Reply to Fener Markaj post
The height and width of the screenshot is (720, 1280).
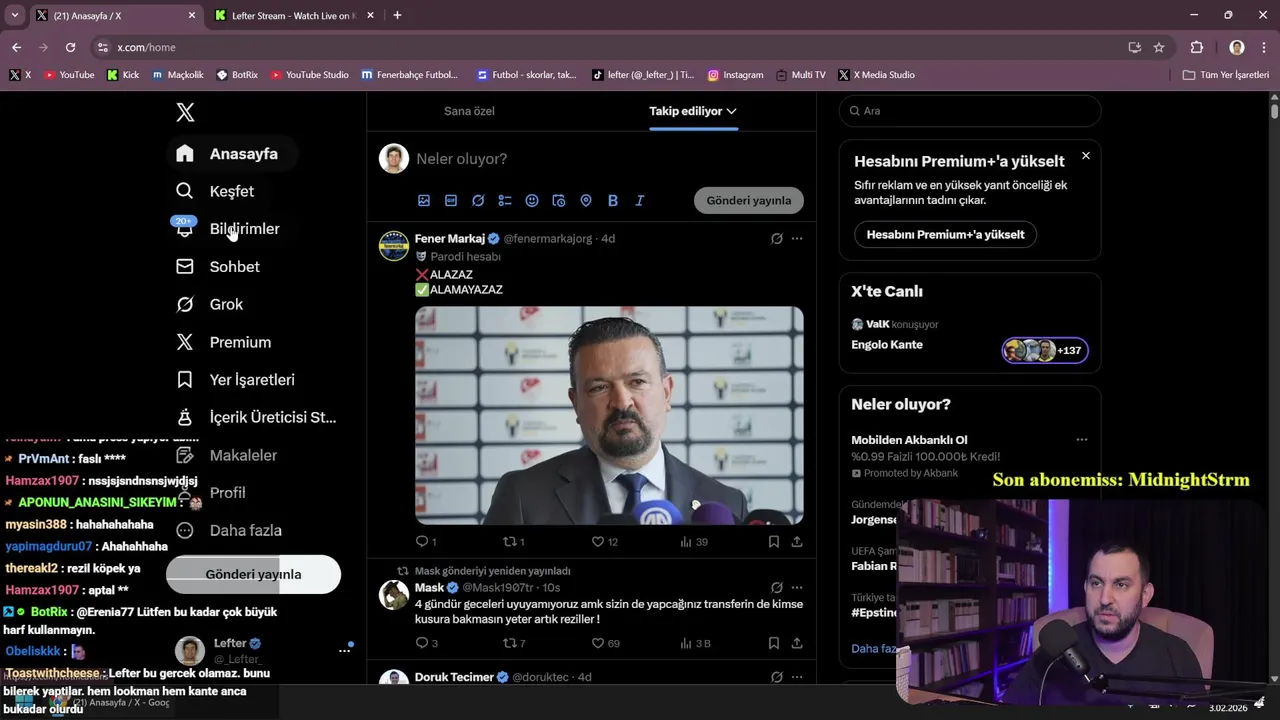coord(422,542)
